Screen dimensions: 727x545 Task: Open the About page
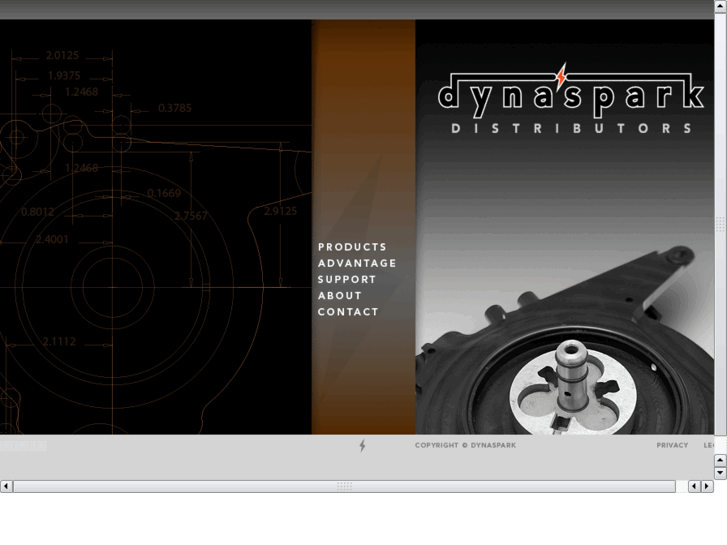point(340,296)
